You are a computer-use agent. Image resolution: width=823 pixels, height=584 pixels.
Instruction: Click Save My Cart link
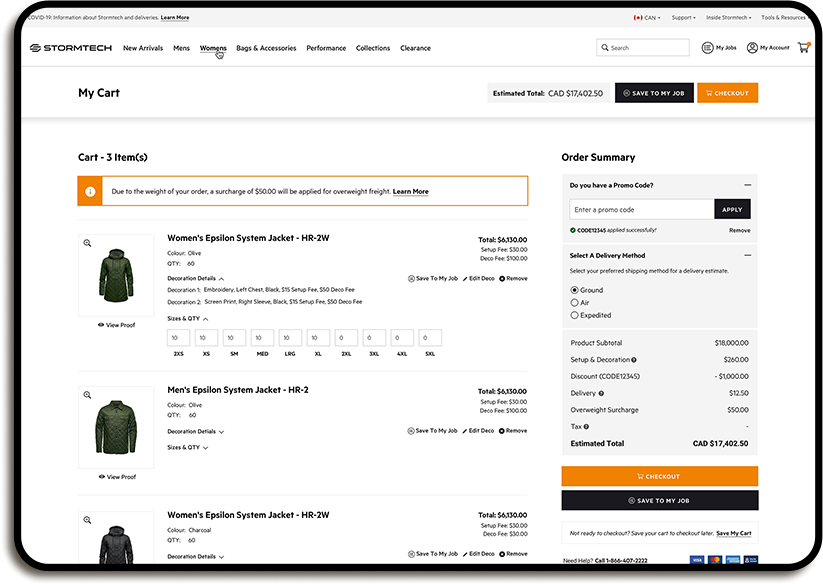734,533
